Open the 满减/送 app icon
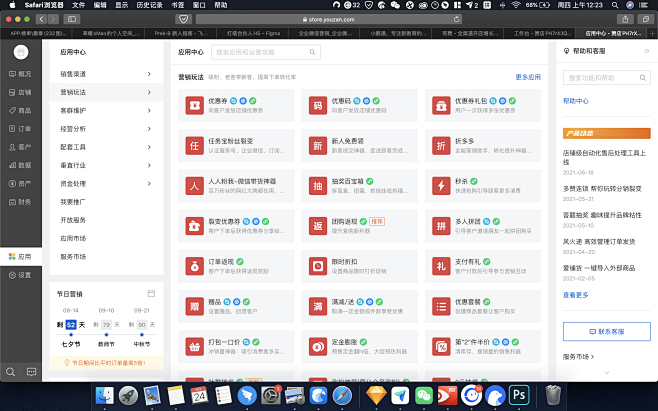 pos(318,306)
